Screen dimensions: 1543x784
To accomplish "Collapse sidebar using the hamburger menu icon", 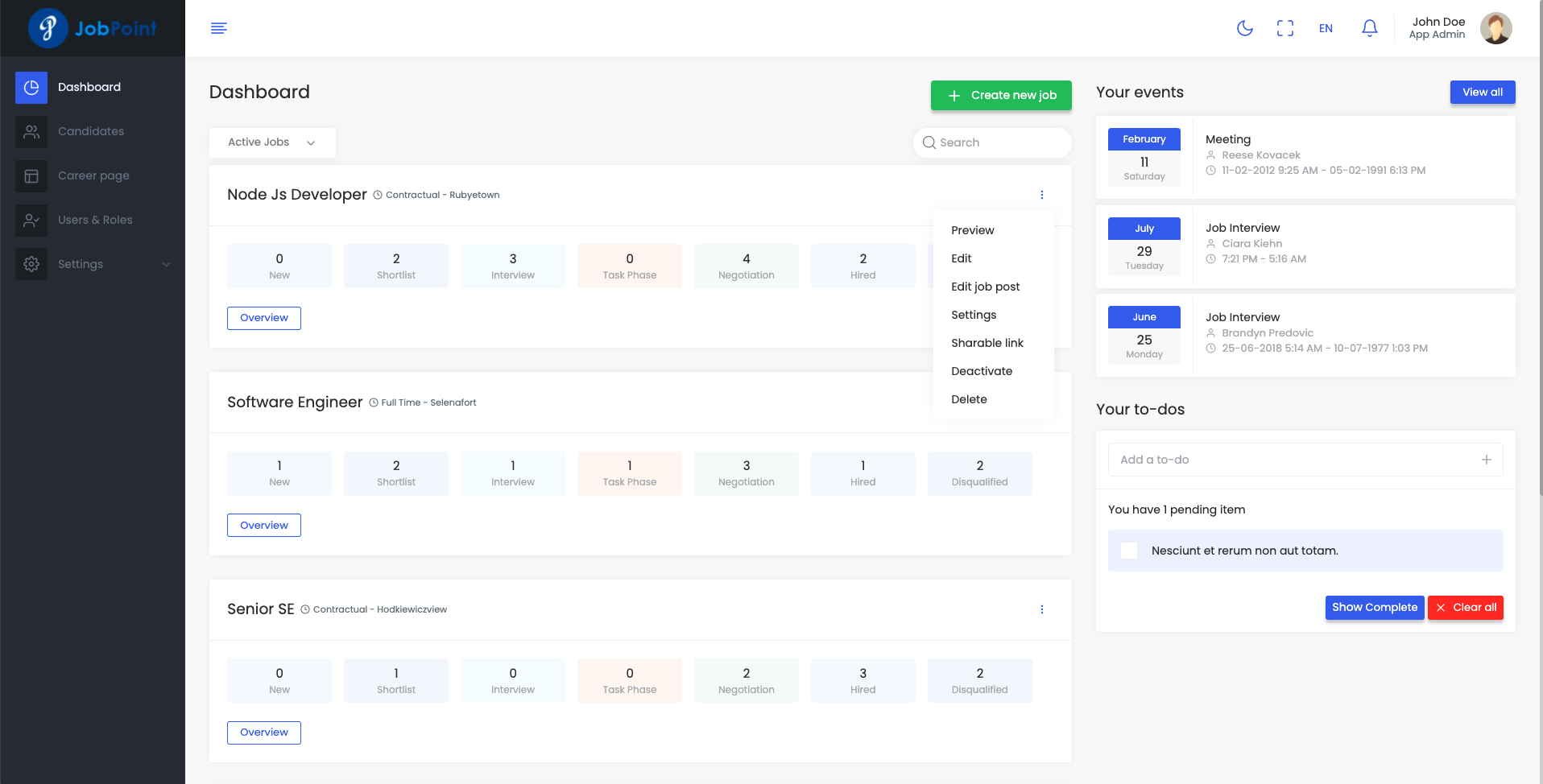I will pos(218,28).
